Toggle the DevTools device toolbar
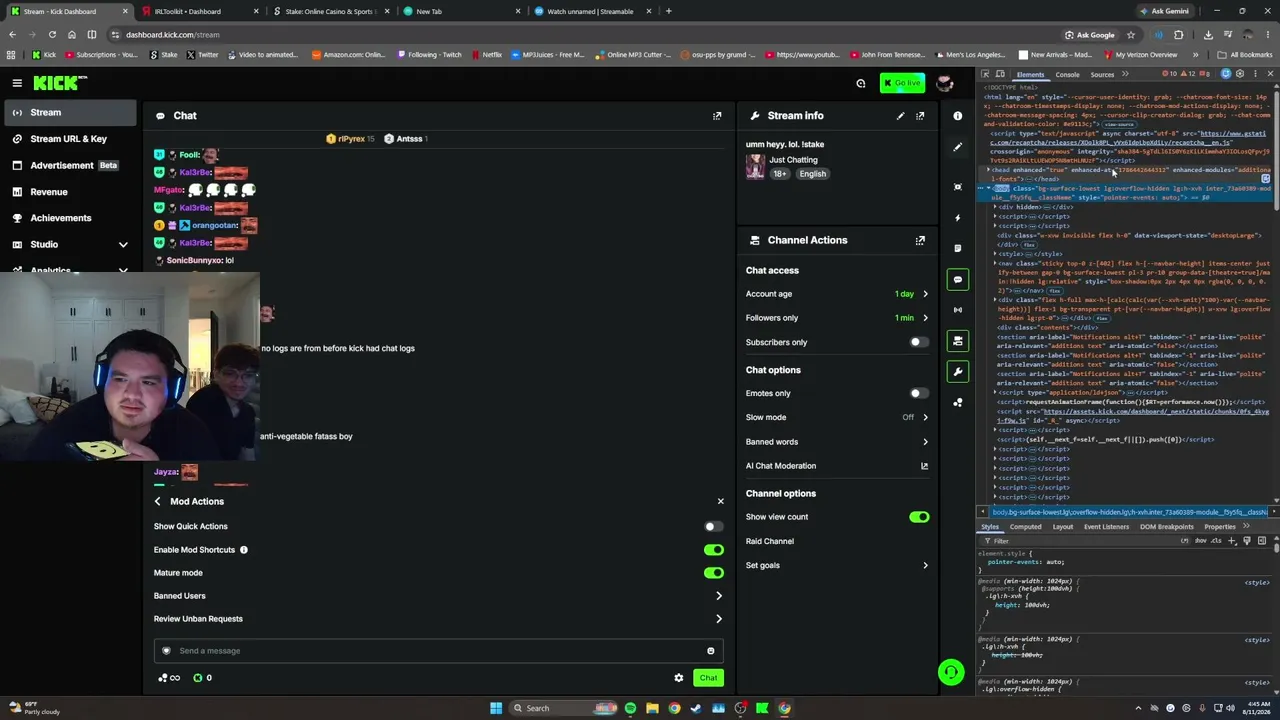The width and height of the screenshot is (1280, 720). click(x=1000, y=74)
